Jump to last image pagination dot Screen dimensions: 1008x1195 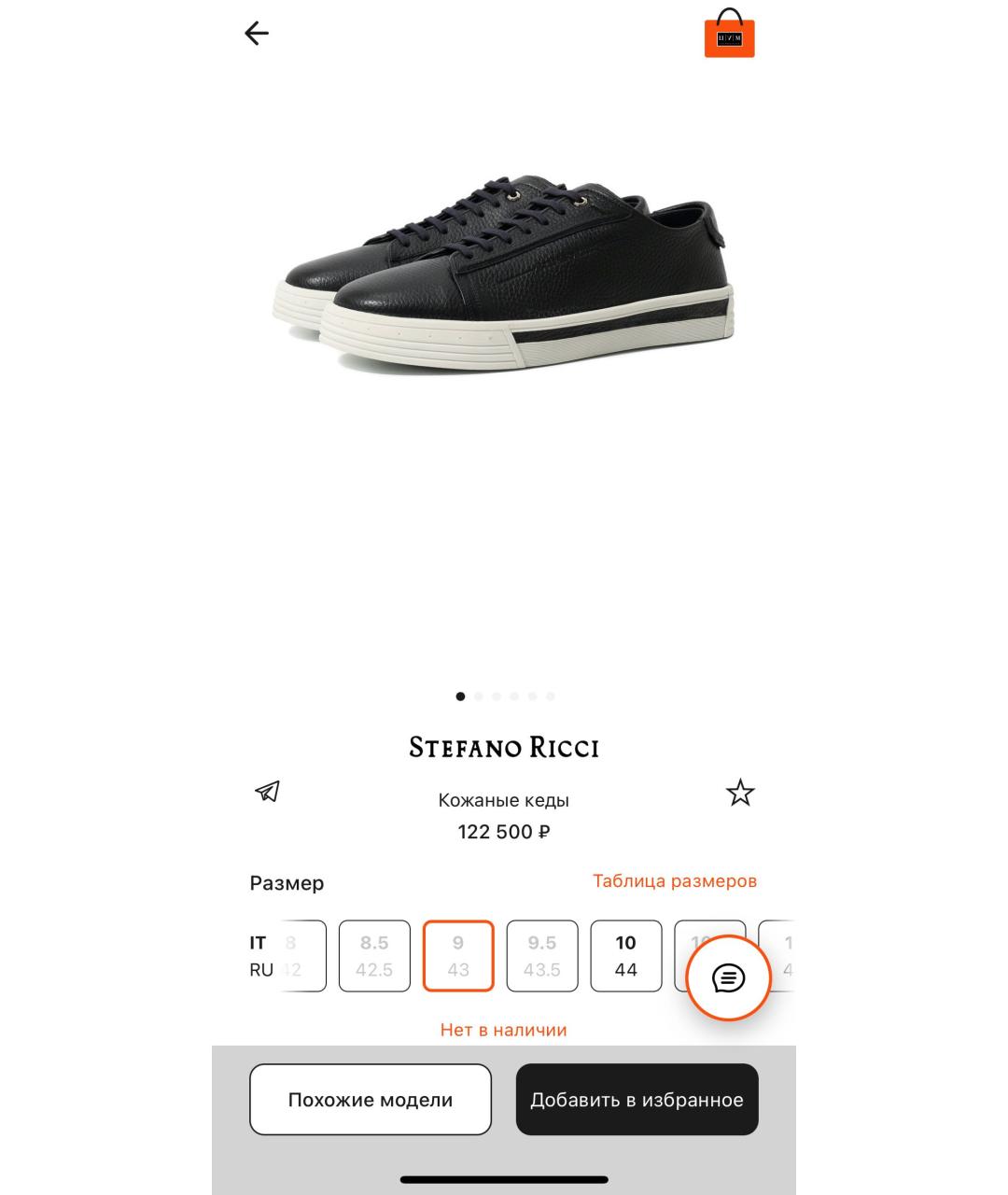click(x=551, y=696)
